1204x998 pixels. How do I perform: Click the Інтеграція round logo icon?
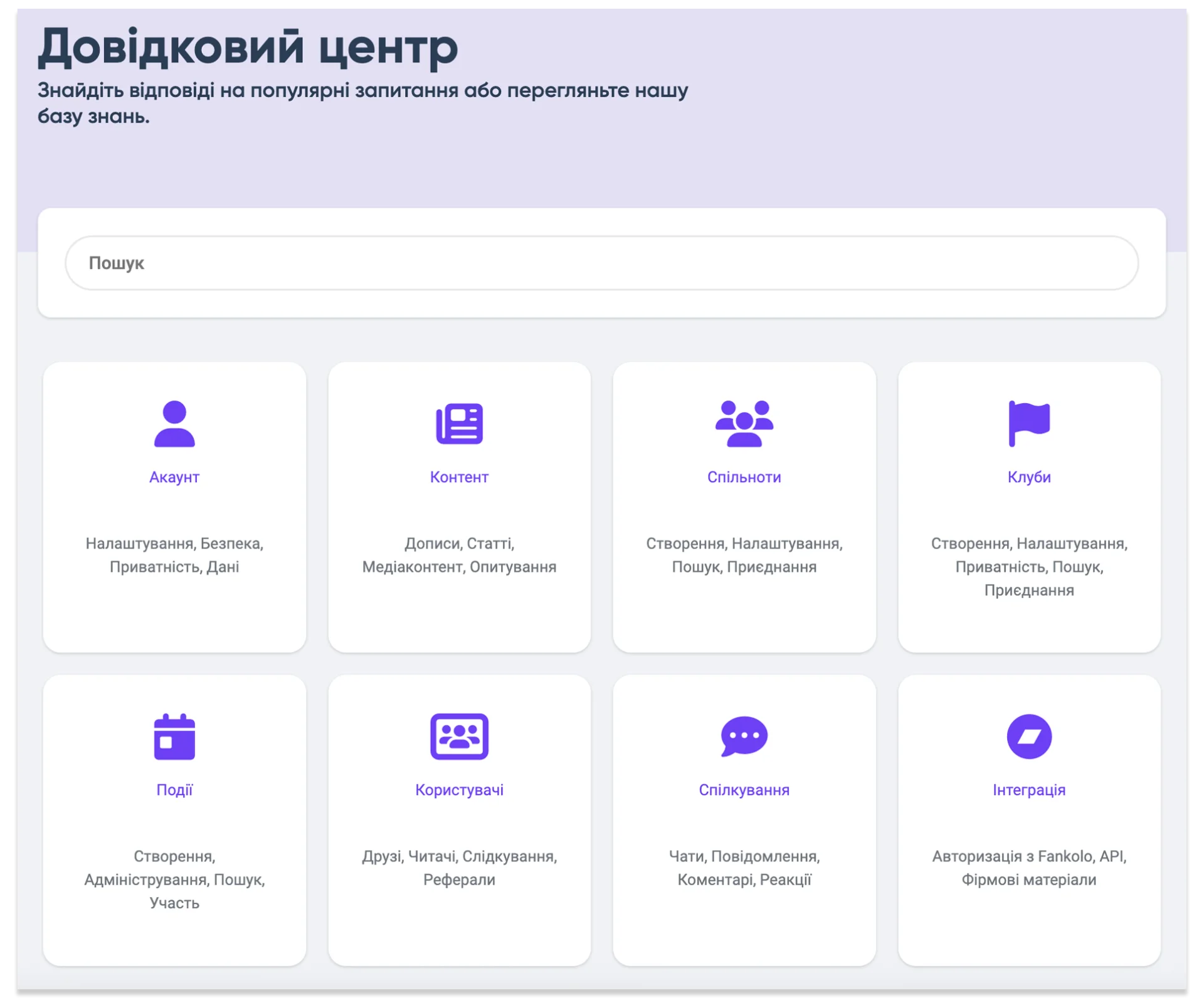1028,737
